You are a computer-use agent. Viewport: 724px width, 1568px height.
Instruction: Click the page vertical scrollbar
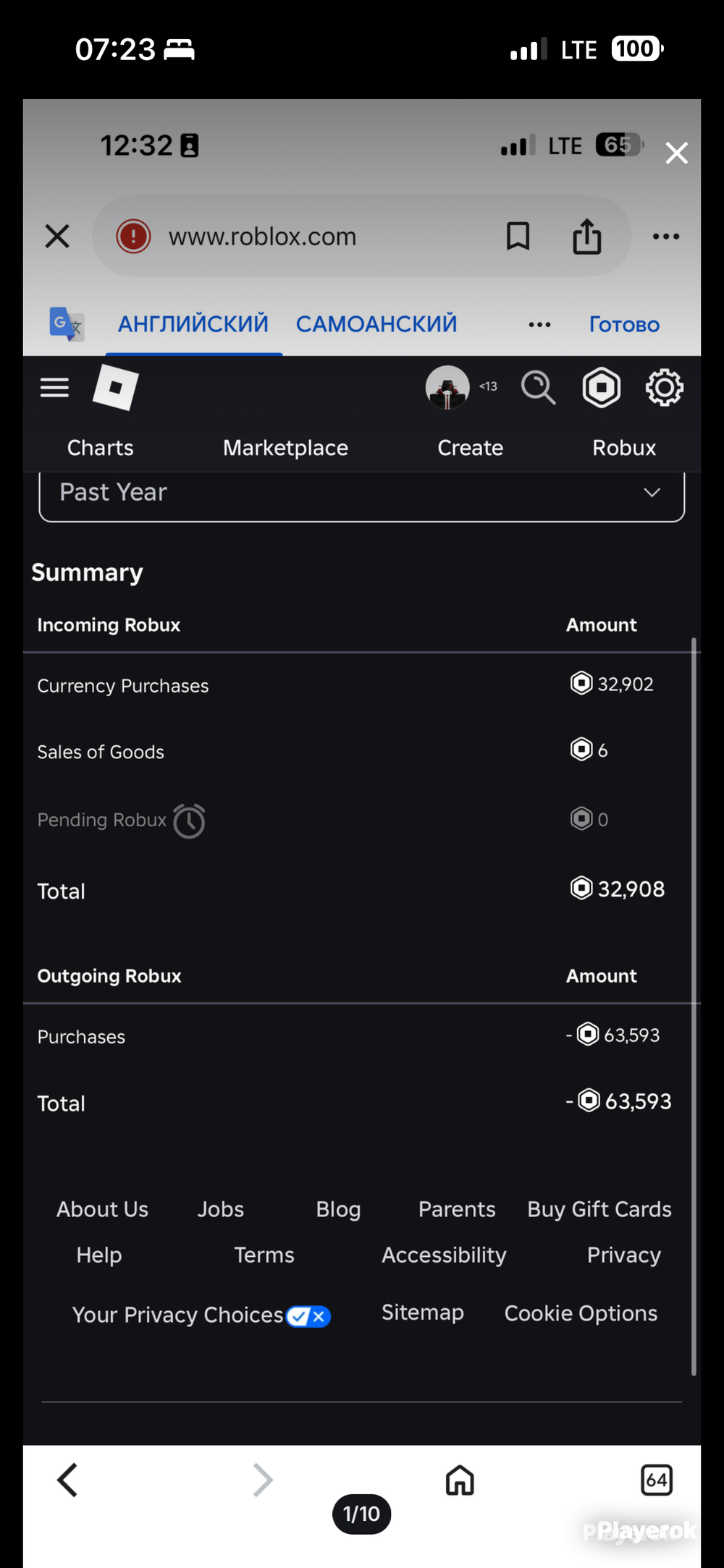pos(694,1006)
